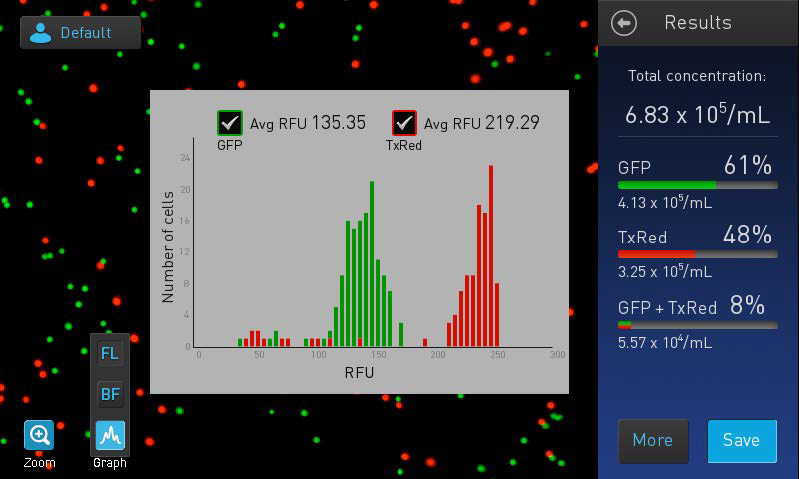Click the 48% TxRed percentage

point(748,234)
